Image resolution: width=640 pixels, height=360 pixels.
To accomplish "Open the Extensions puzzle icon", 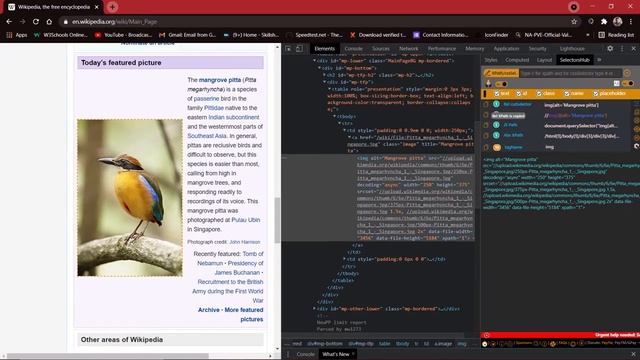I will coord(604,22).
